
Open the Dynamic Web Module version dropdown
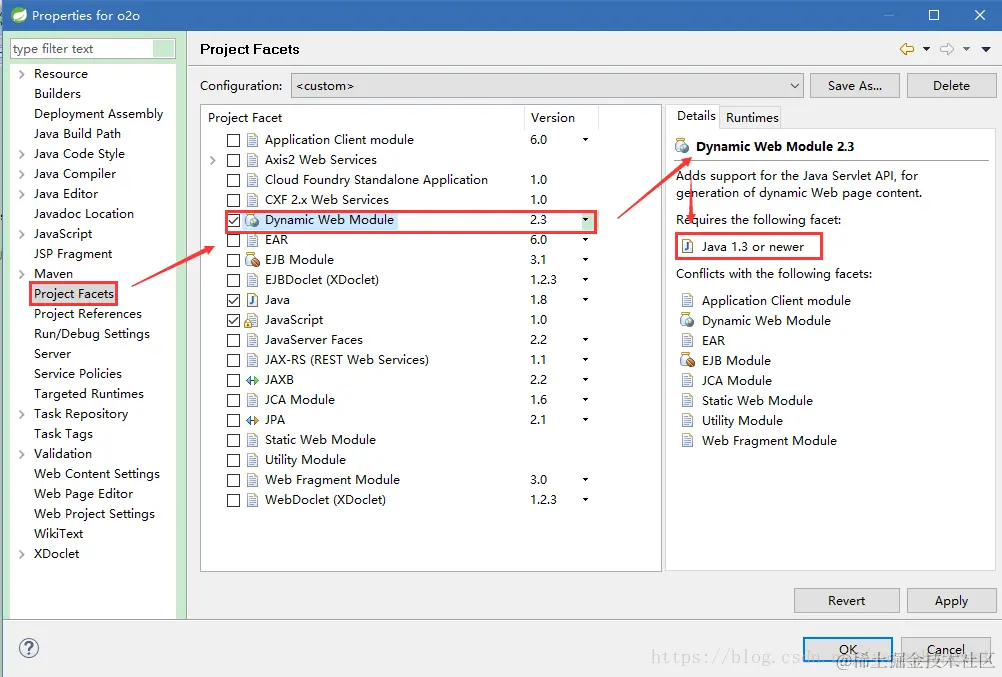pos(585,220)
